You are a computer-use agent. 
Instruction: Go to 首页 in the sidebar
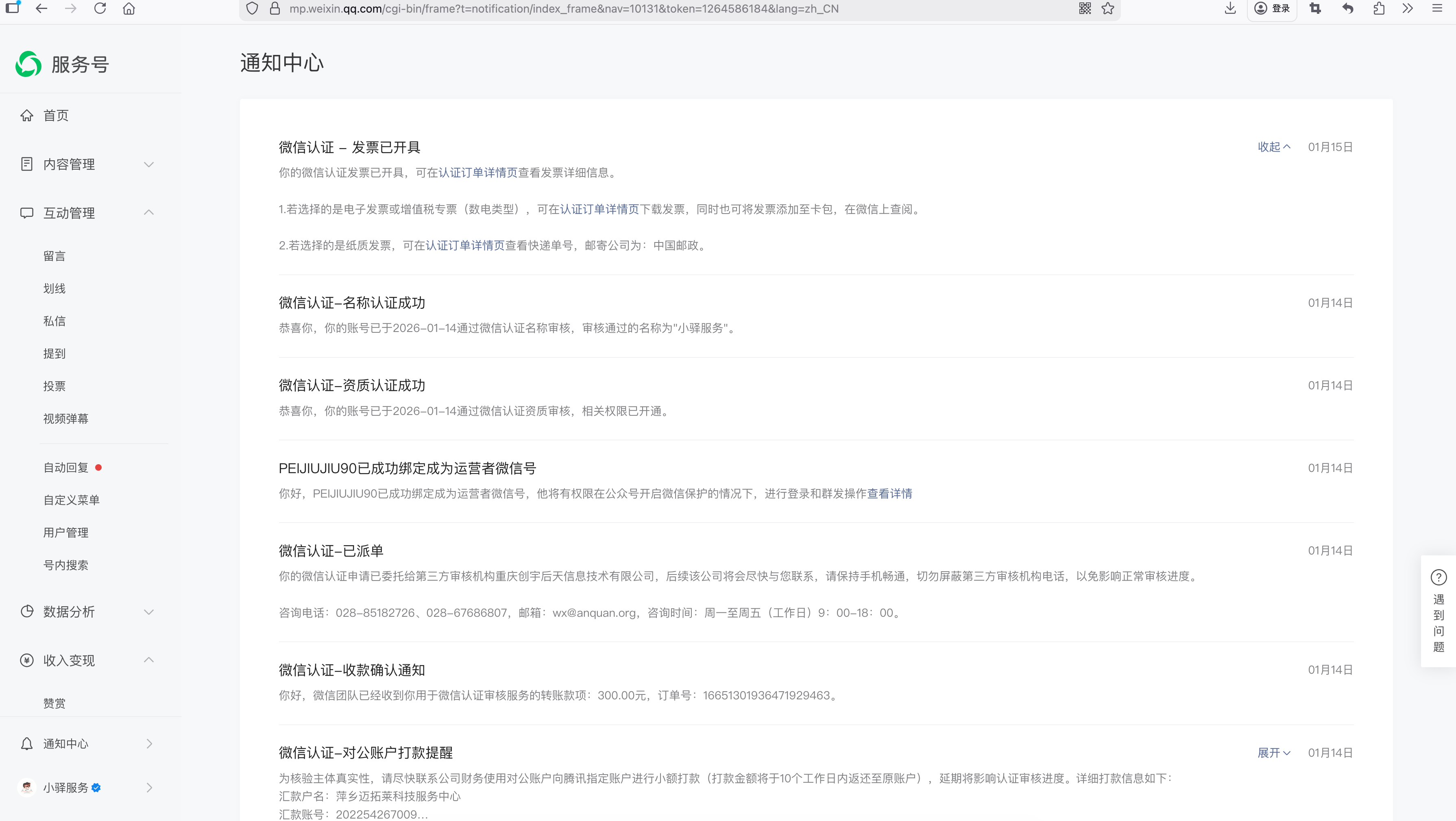[55, 116]
